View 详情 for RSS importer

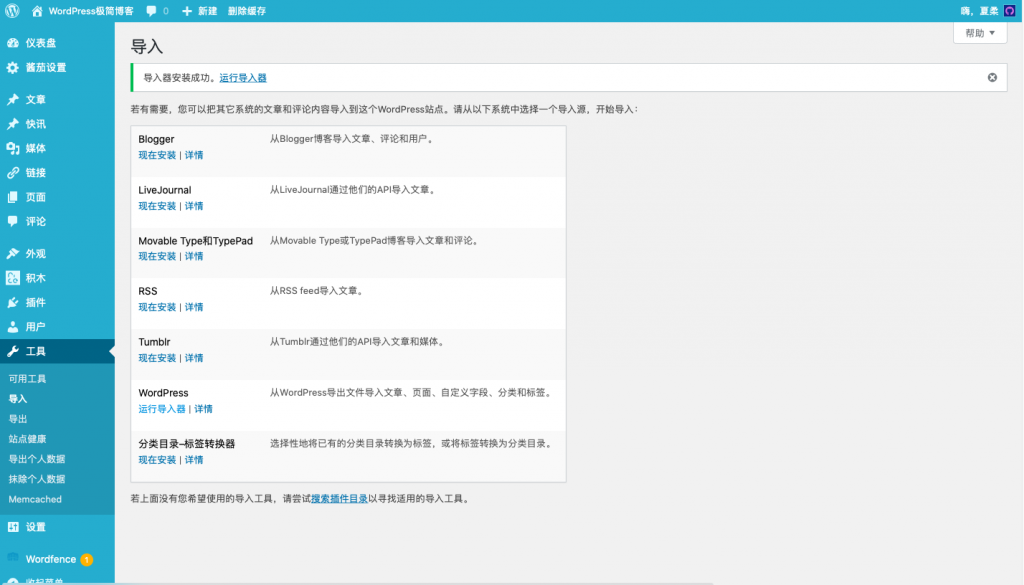tap(194, 308)
